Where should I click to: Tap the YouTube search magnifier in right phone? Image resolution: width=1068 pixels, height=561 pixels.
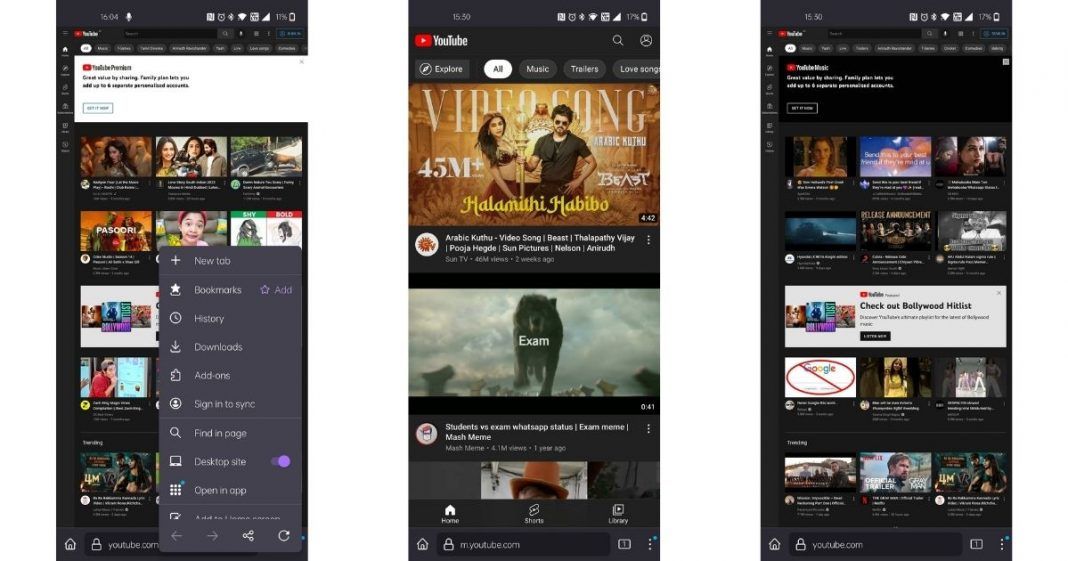(930, 33)
